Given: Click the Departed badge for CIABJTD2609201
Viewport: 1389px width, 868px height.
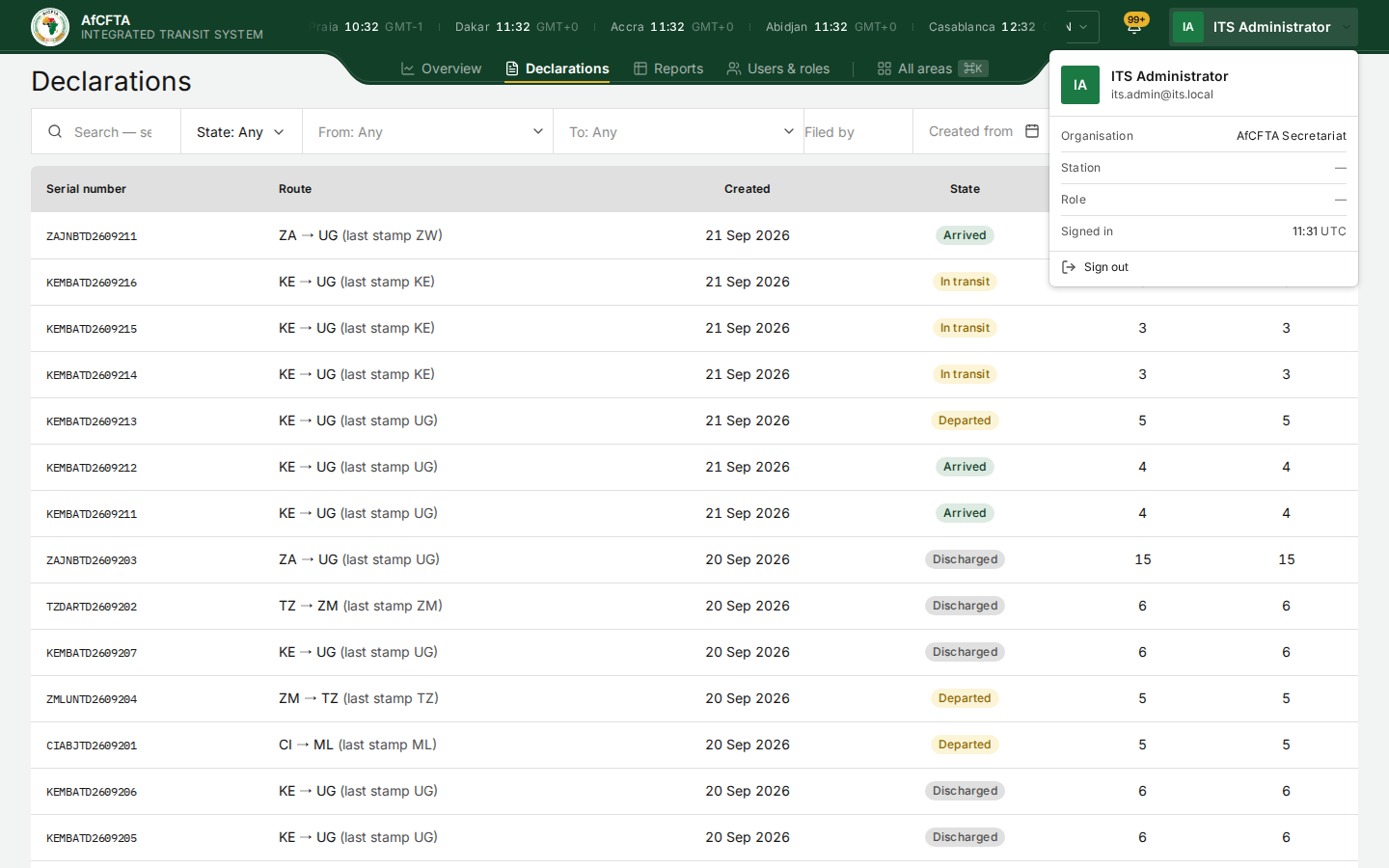Looking at the screenshot, I should (x=965, y=745).
